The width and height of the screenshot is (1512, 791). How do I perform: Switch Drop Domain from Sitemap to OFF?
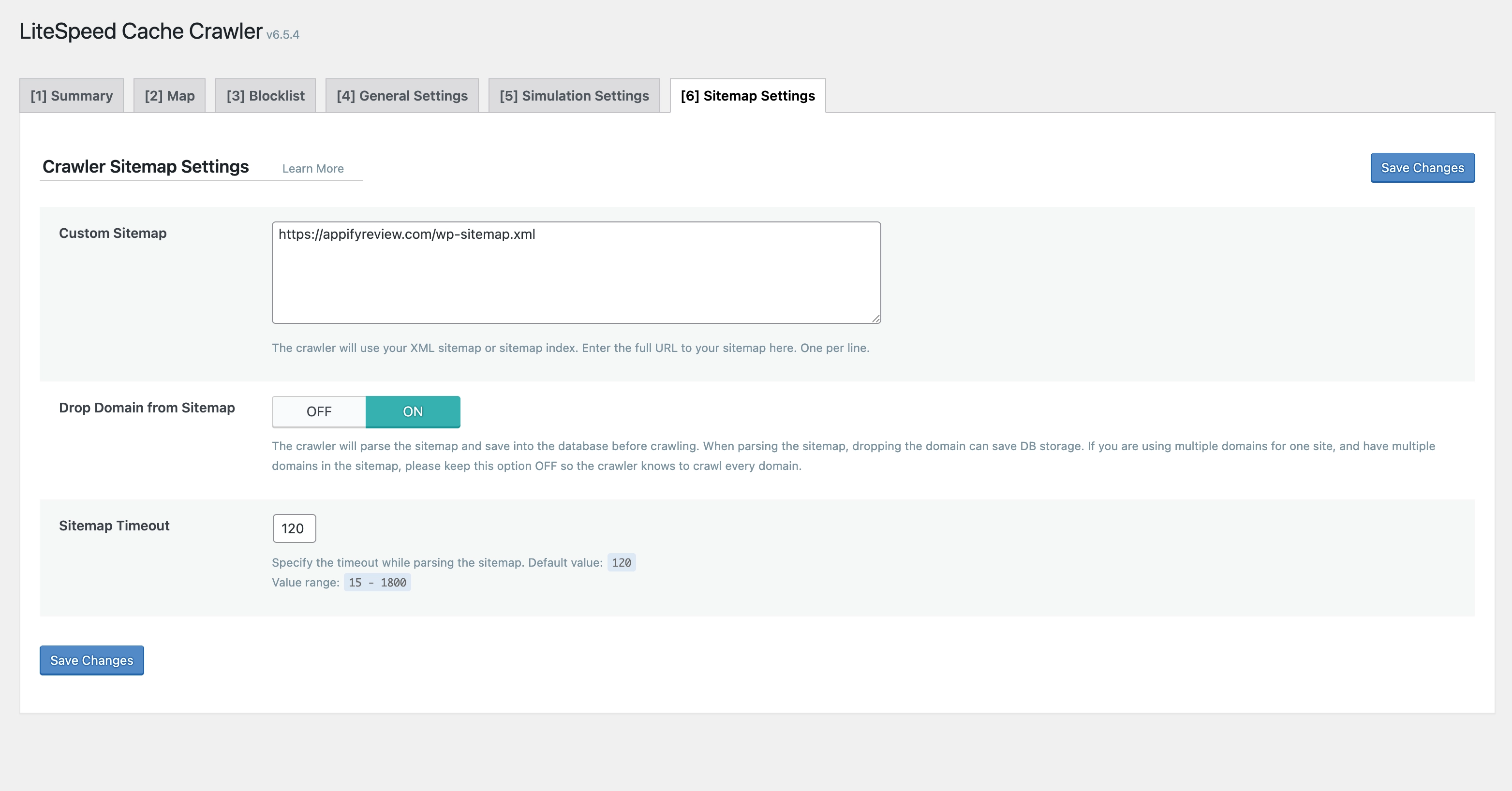click(x=319, y=411)
